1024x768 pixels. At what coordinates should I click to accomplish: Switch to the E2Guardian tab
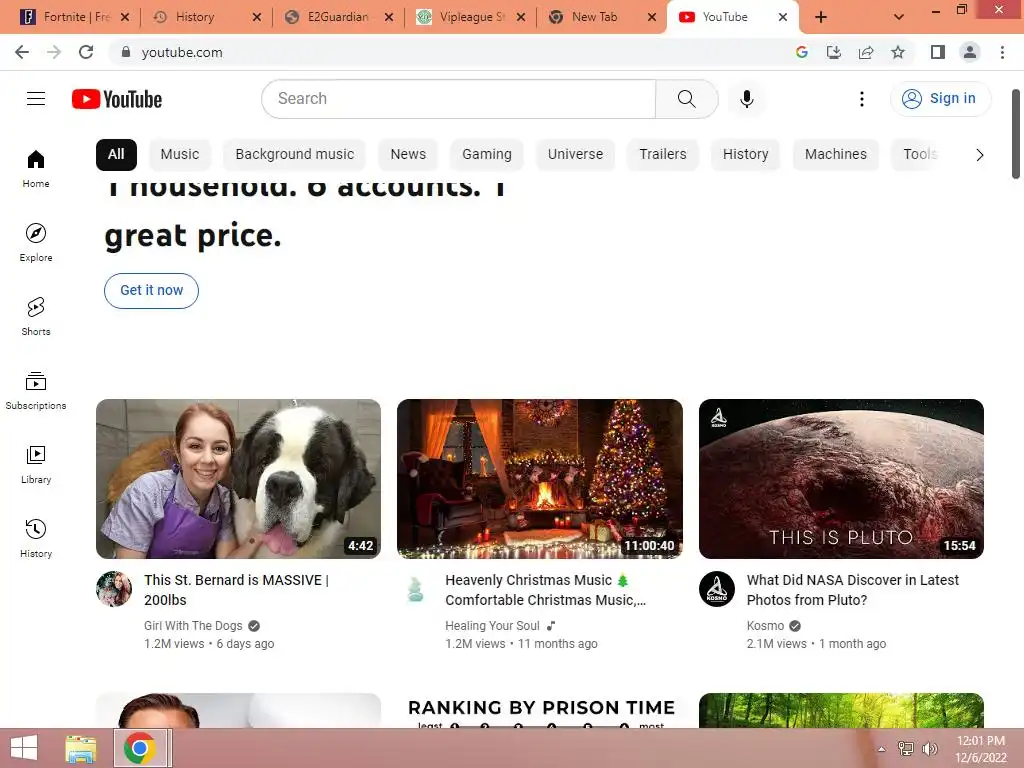click(338, 17)
